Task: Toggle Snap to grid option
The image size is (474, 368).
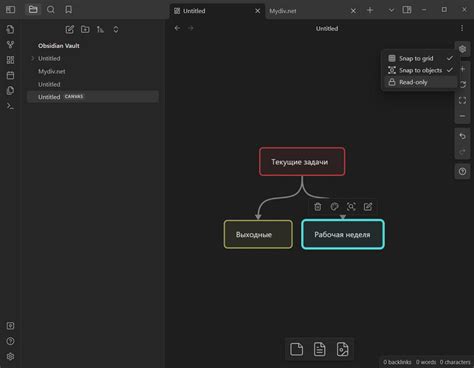Action: 420,58
